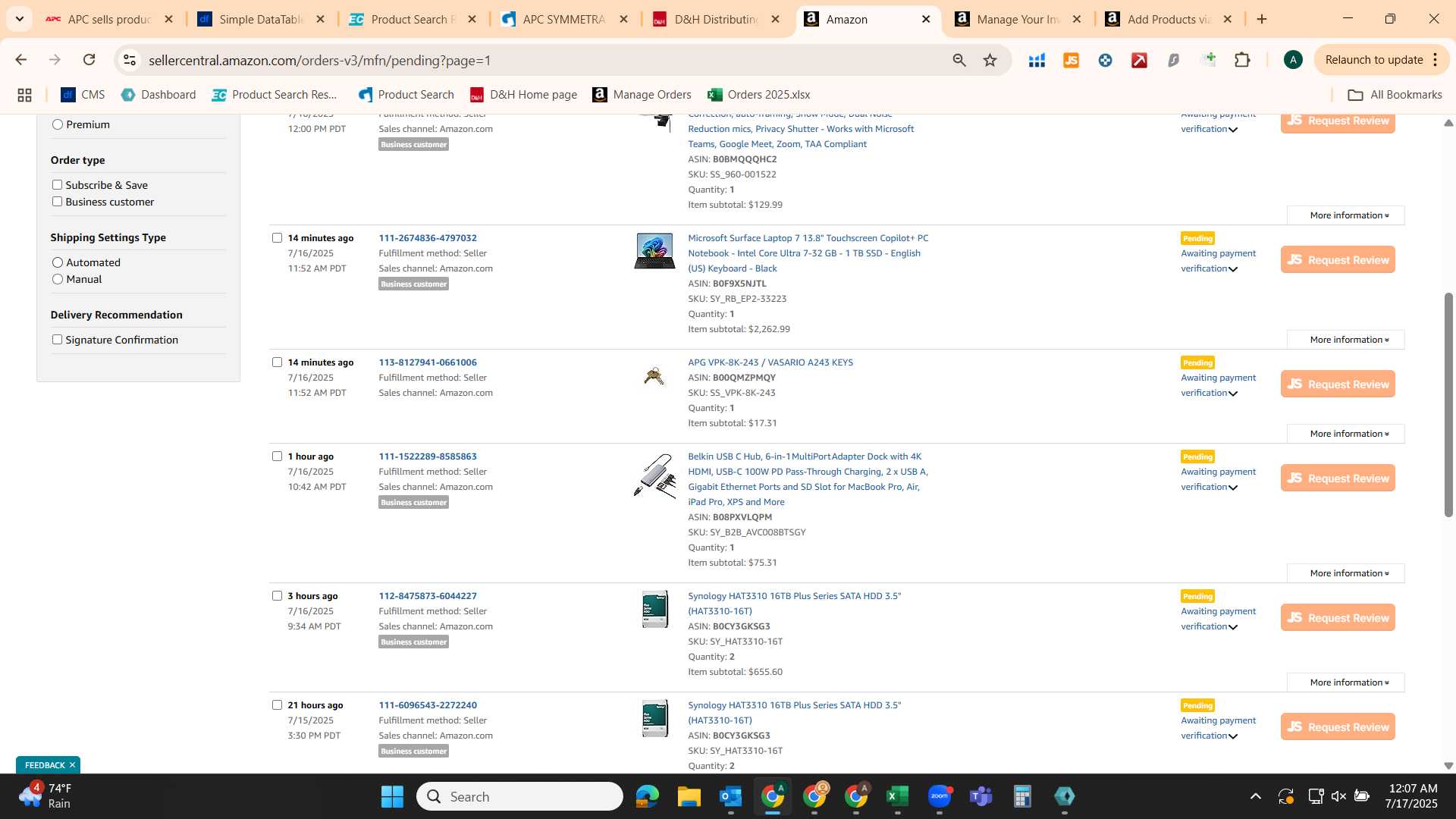Viewport: 1456px width, 819px height.
Task: Expand More information for APG keys order
Action: [x=1346, y=434]
